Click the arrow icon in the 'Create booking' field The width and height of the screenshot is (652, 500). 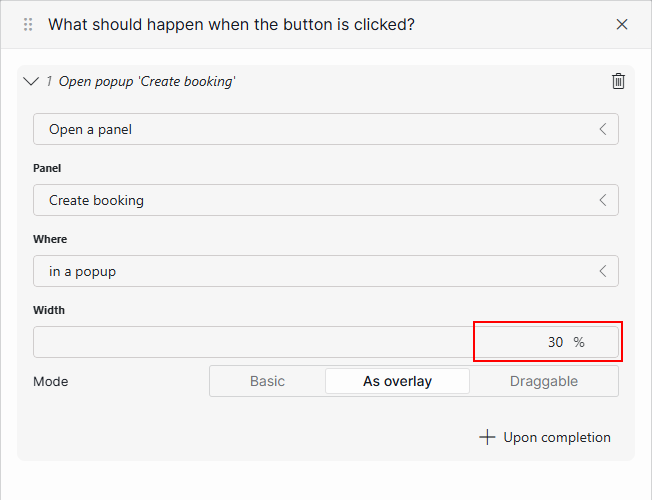[603, 200]
